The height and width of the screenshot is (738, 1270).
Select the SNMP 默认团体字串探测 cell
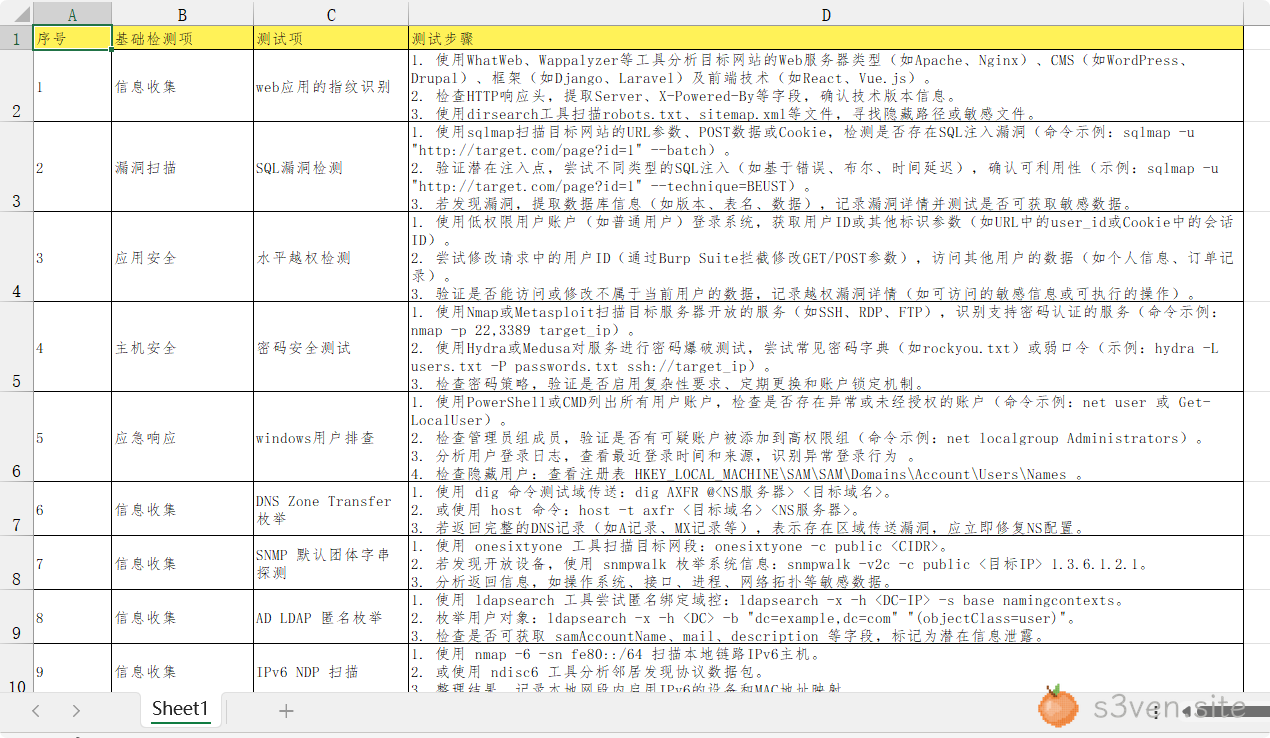(x=331, y=563)
